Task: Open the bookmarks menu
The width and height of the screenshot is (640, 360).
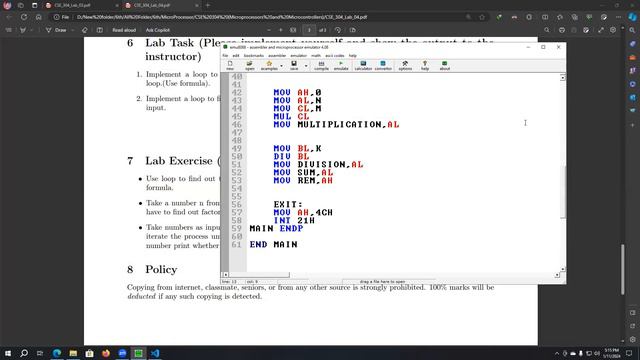Action: point(254,56)
